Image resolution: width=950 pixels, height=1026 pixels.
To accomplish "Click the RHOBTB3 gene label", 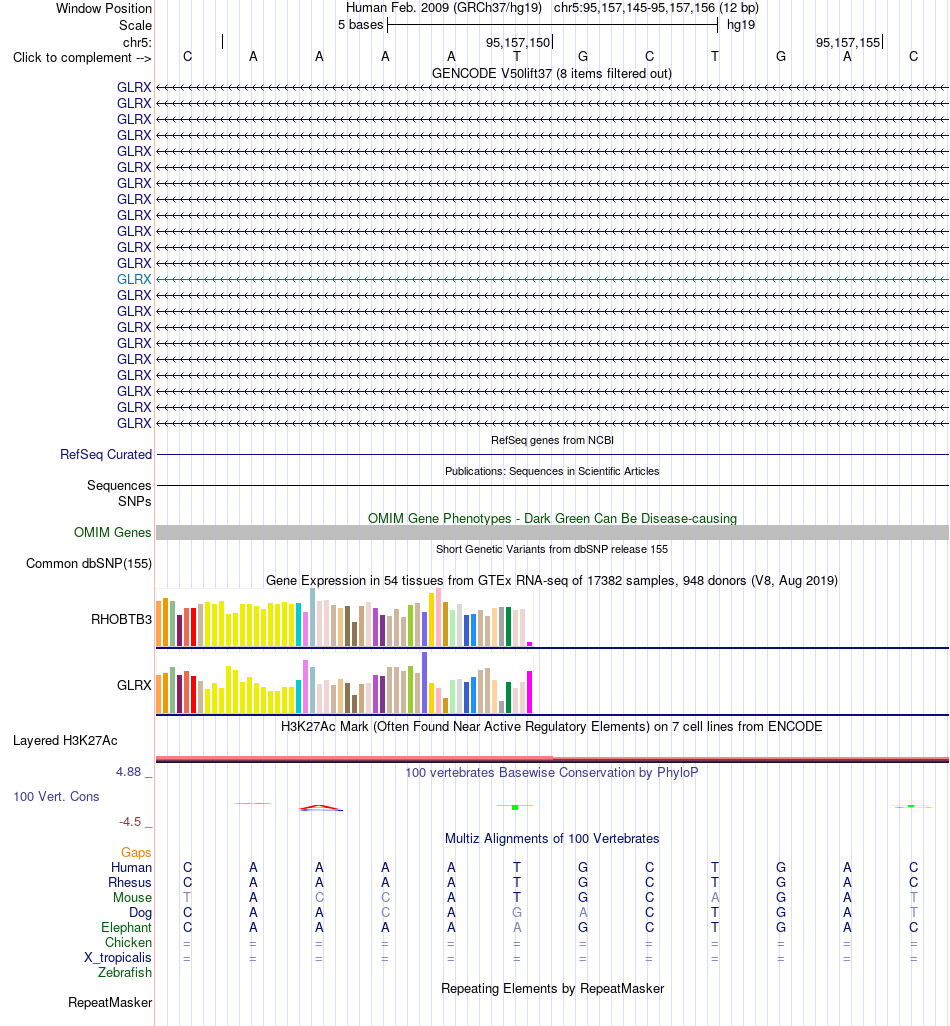I will [121, 619].
